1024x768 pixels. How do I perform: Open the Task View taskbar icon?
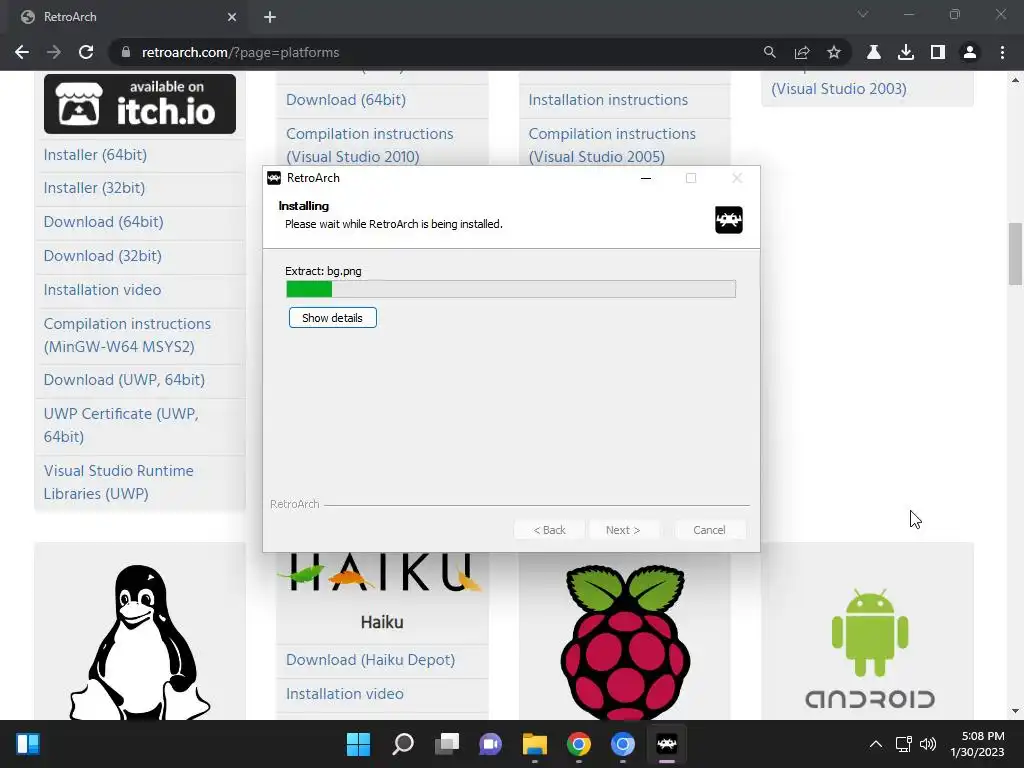coord(447,744)
